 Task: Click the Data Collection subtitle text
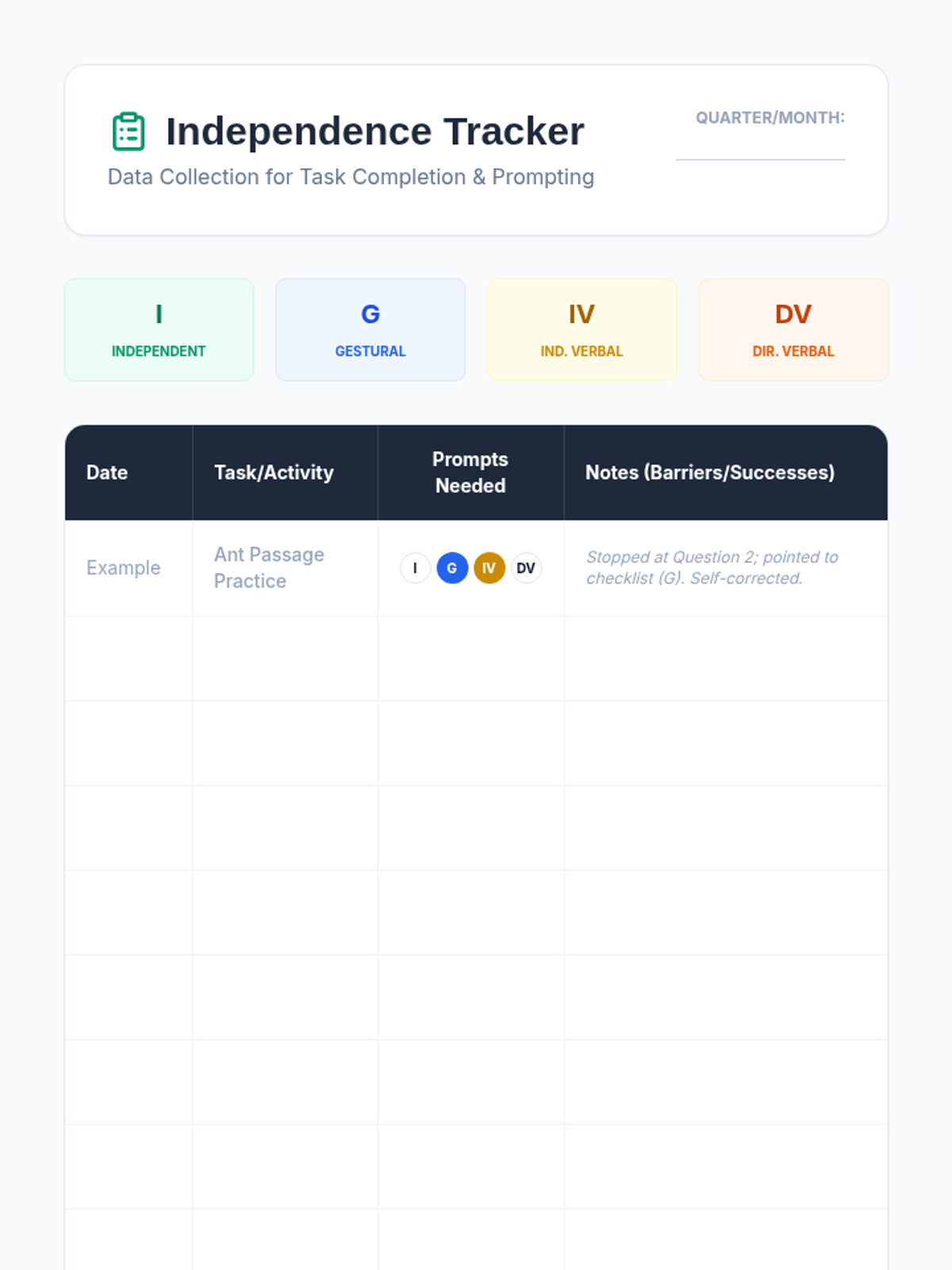point(351,177)
